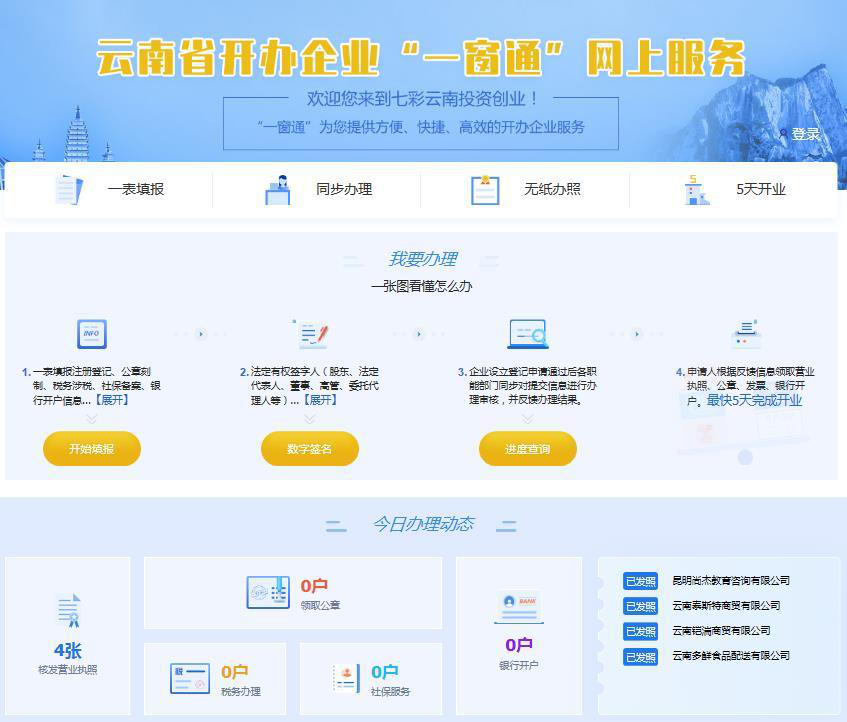Screen dimensions: 847x722
Task: Open 昆明尚杰教育咨询有限公司
Action: [730, 580]
